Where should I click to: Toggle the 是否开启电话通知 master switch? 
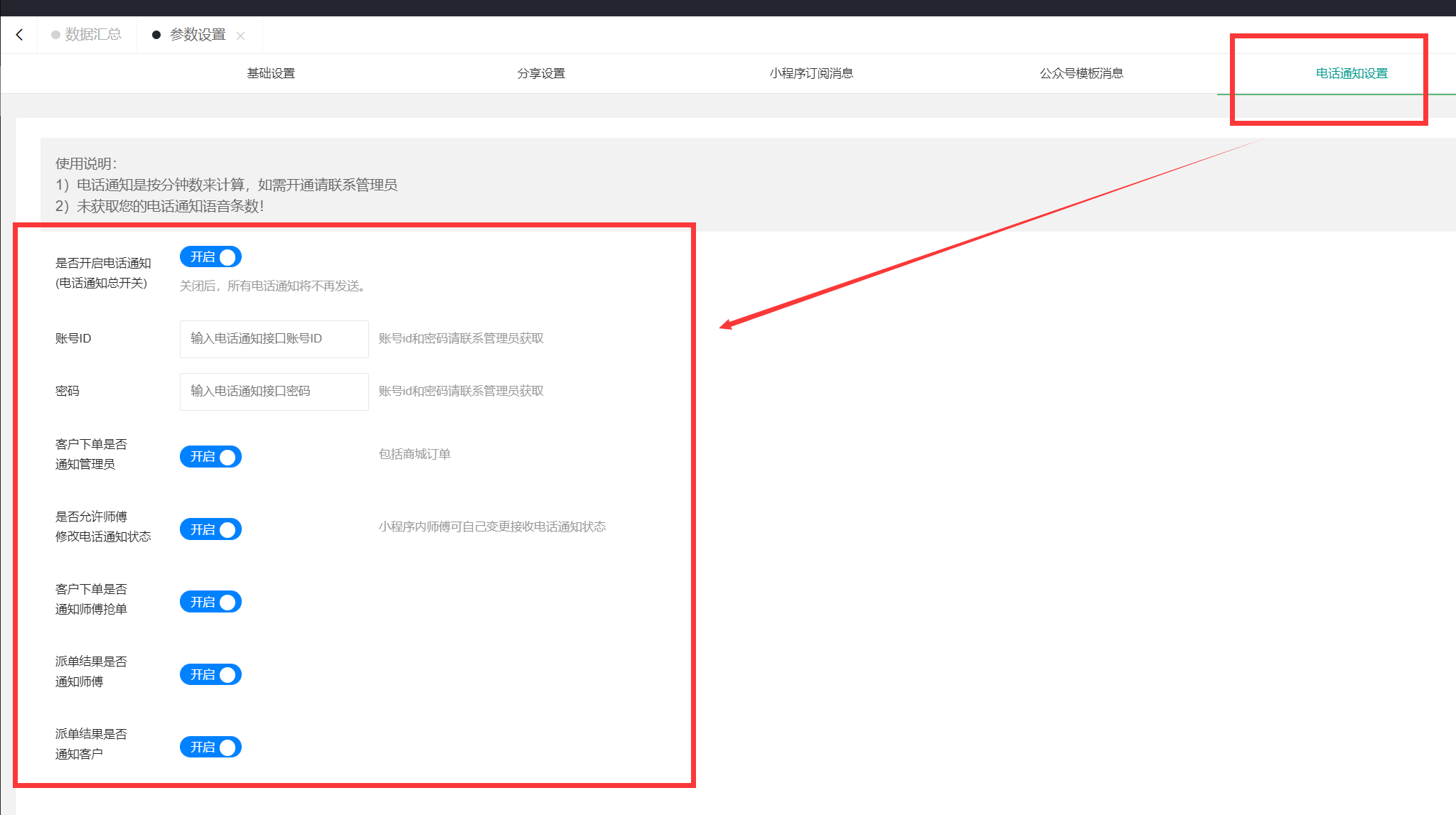coord(210,257)
